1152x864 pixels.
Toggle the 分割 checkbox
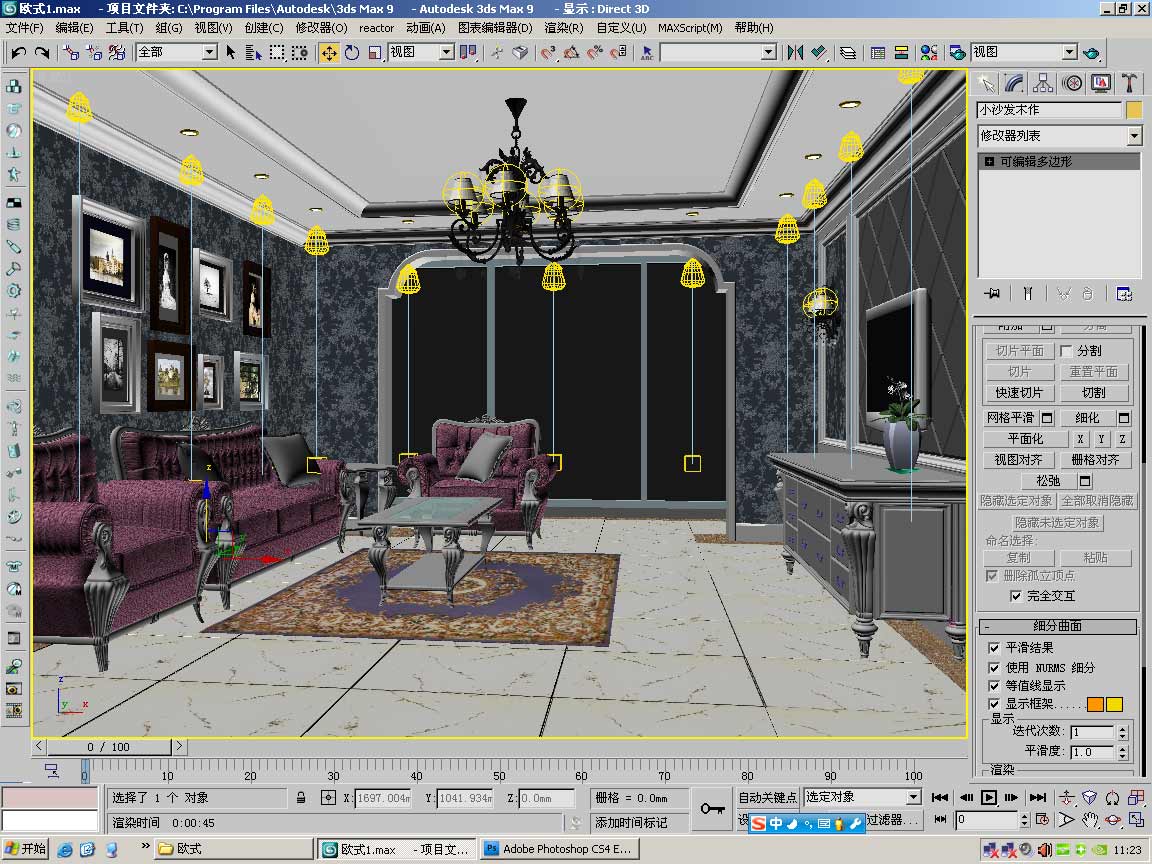(1067, 350)
